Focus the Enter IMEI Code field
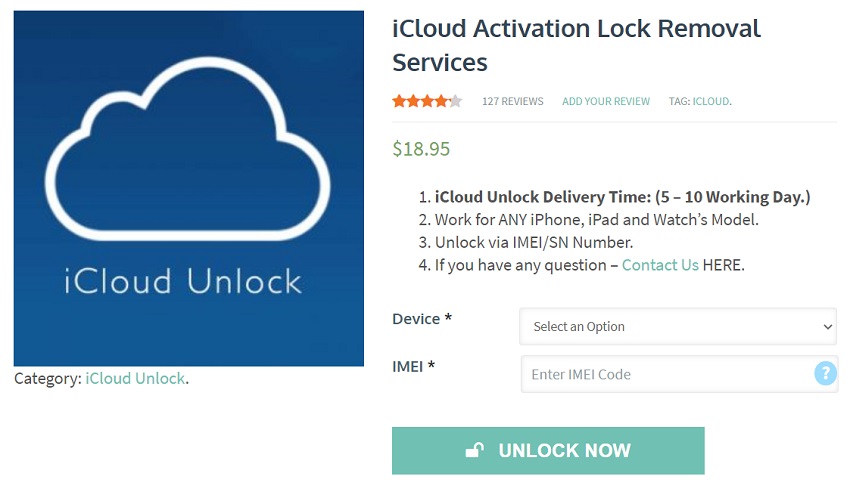Screen dimensions: 850x501 pos(679,374)
